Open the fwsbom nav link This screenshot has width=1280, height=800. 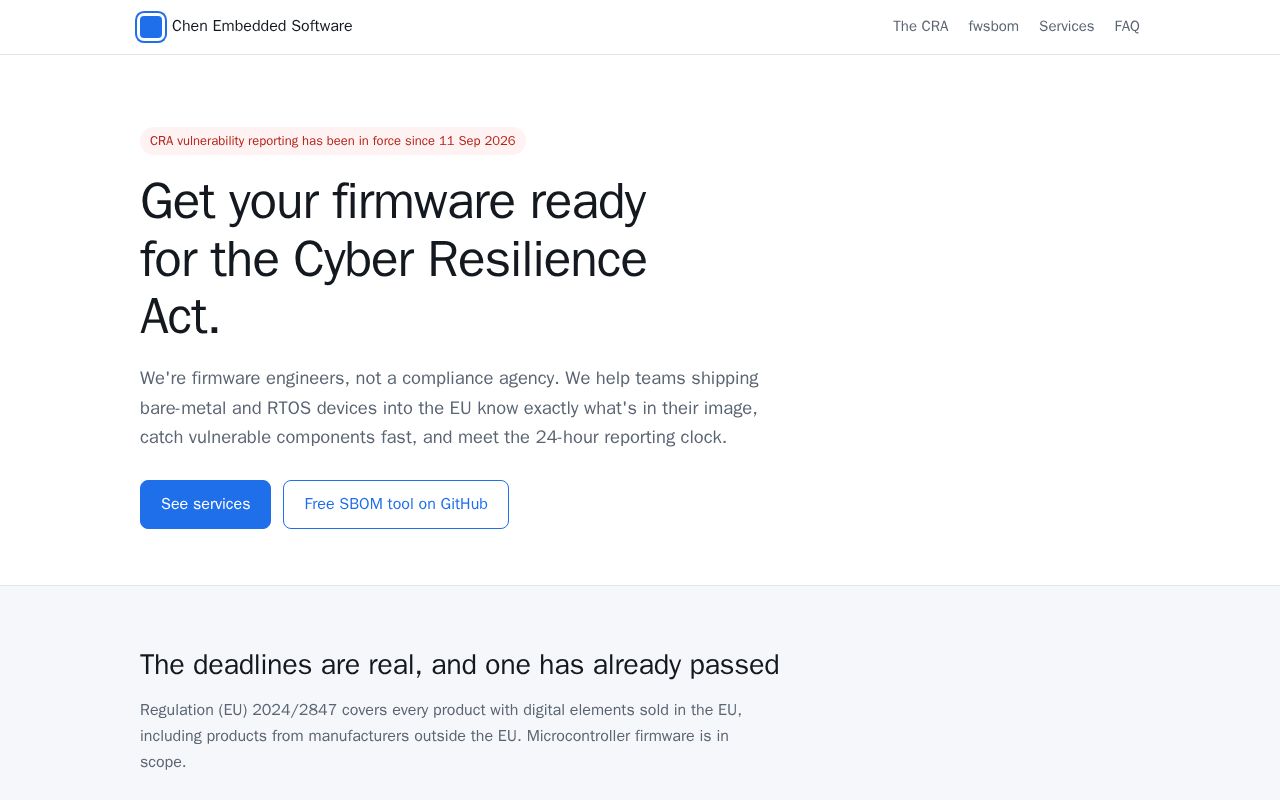point(993,27)
